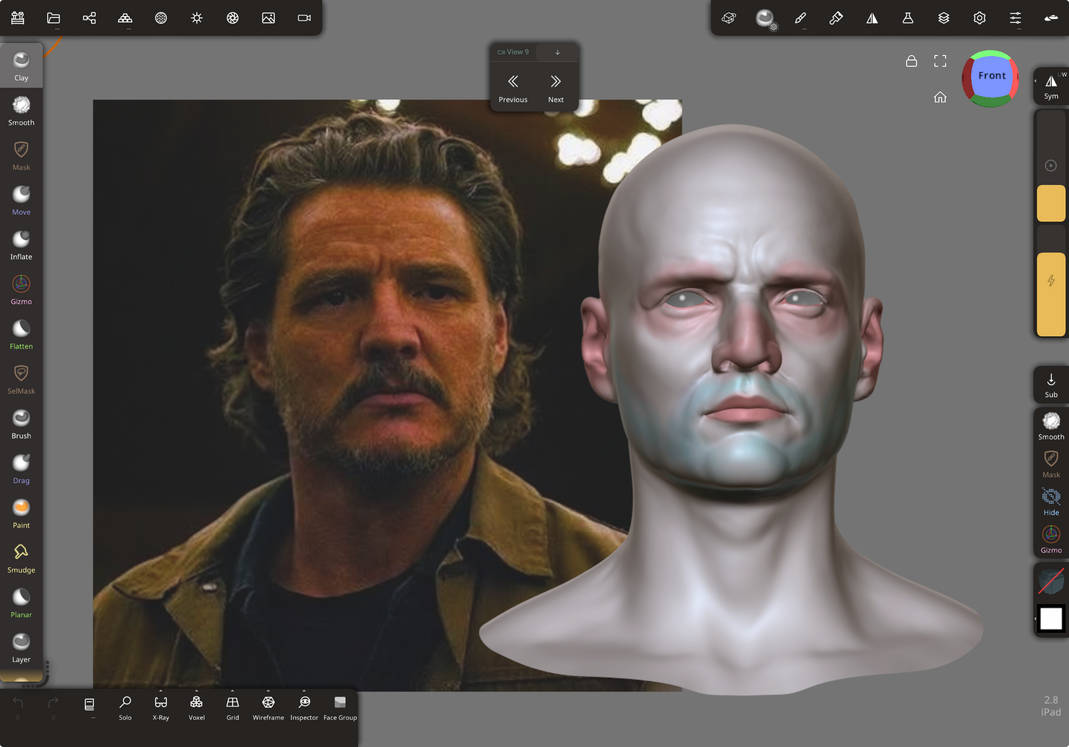1069x747 pixels.
Task: Open Symmetry settings in top toolbar
Action: point(872,18)
